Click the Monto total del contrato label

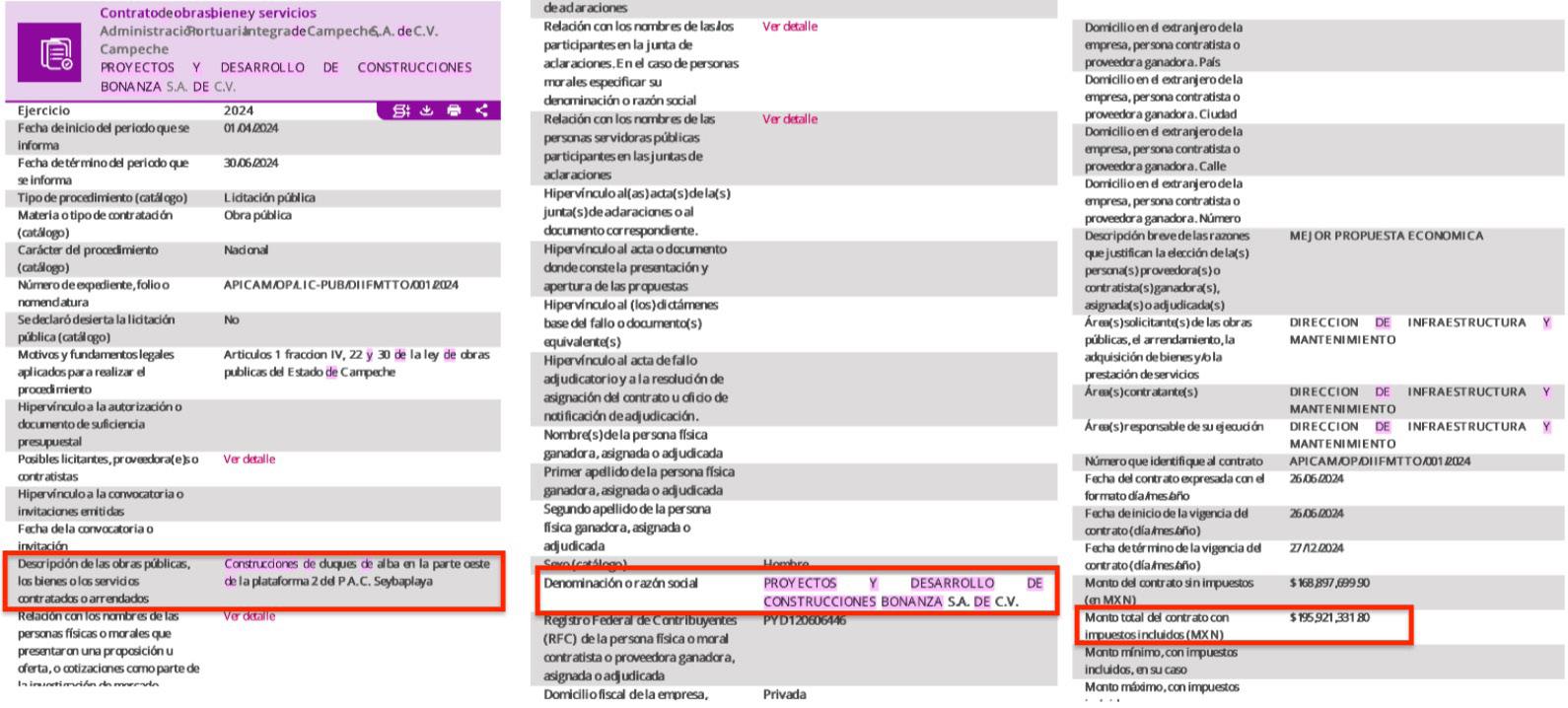[1157, 626]
